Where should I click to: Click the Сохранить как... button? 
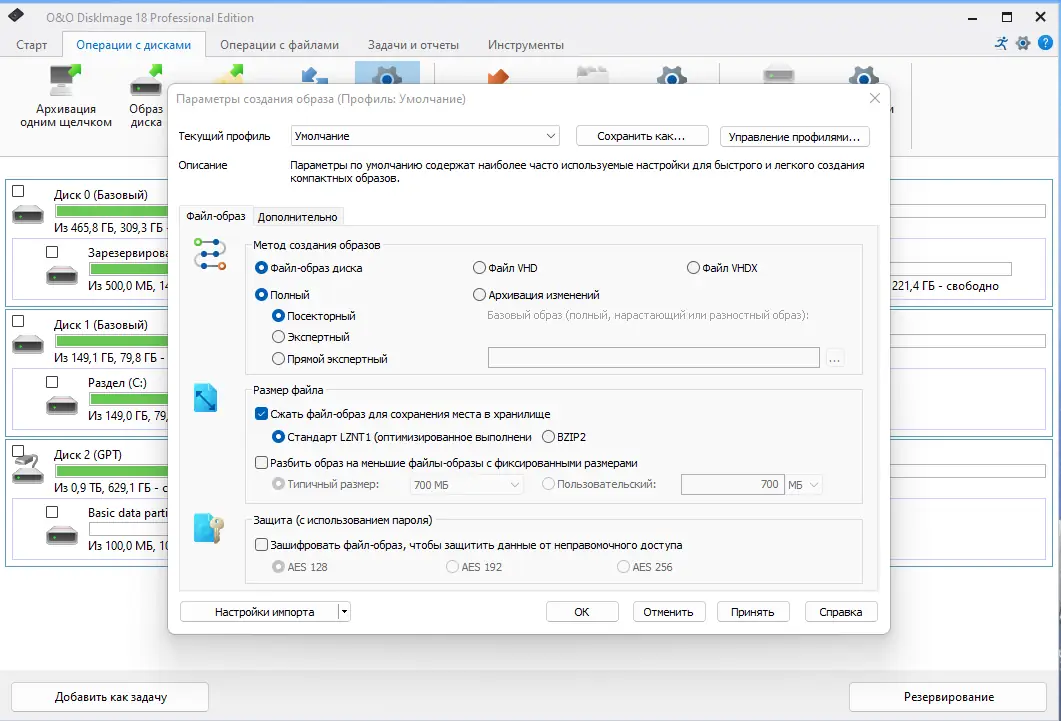tap(641, 136)
